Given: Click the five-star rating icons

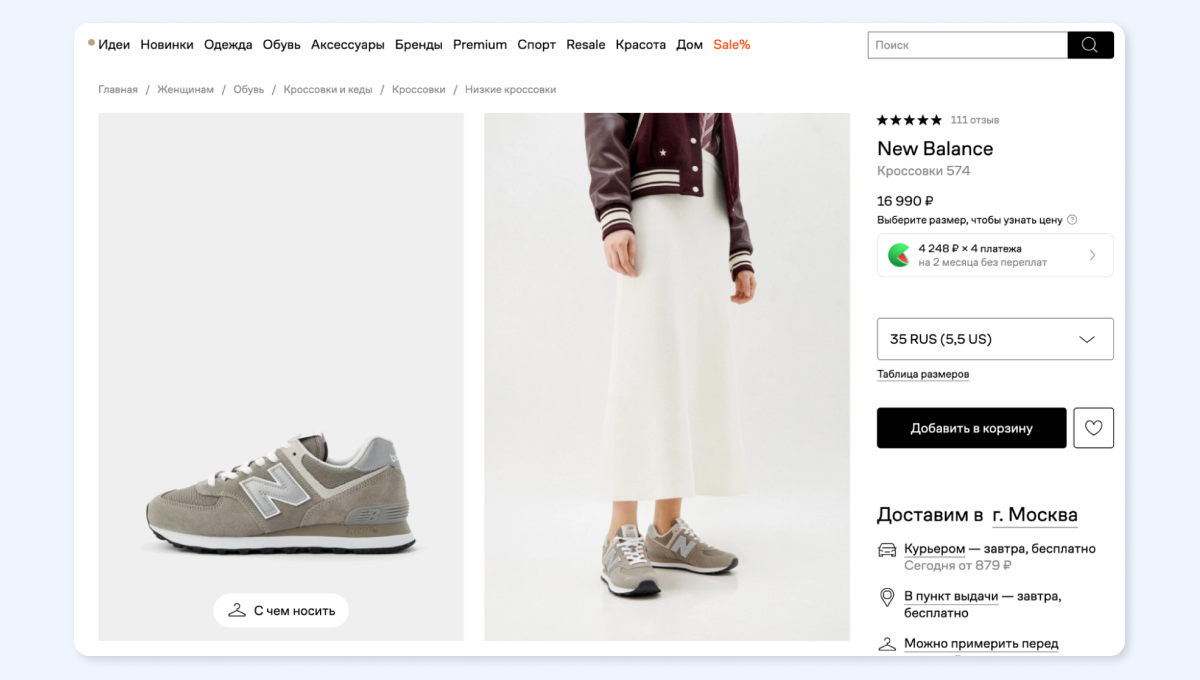Looking at the screenshot, I should pos(909,120).
